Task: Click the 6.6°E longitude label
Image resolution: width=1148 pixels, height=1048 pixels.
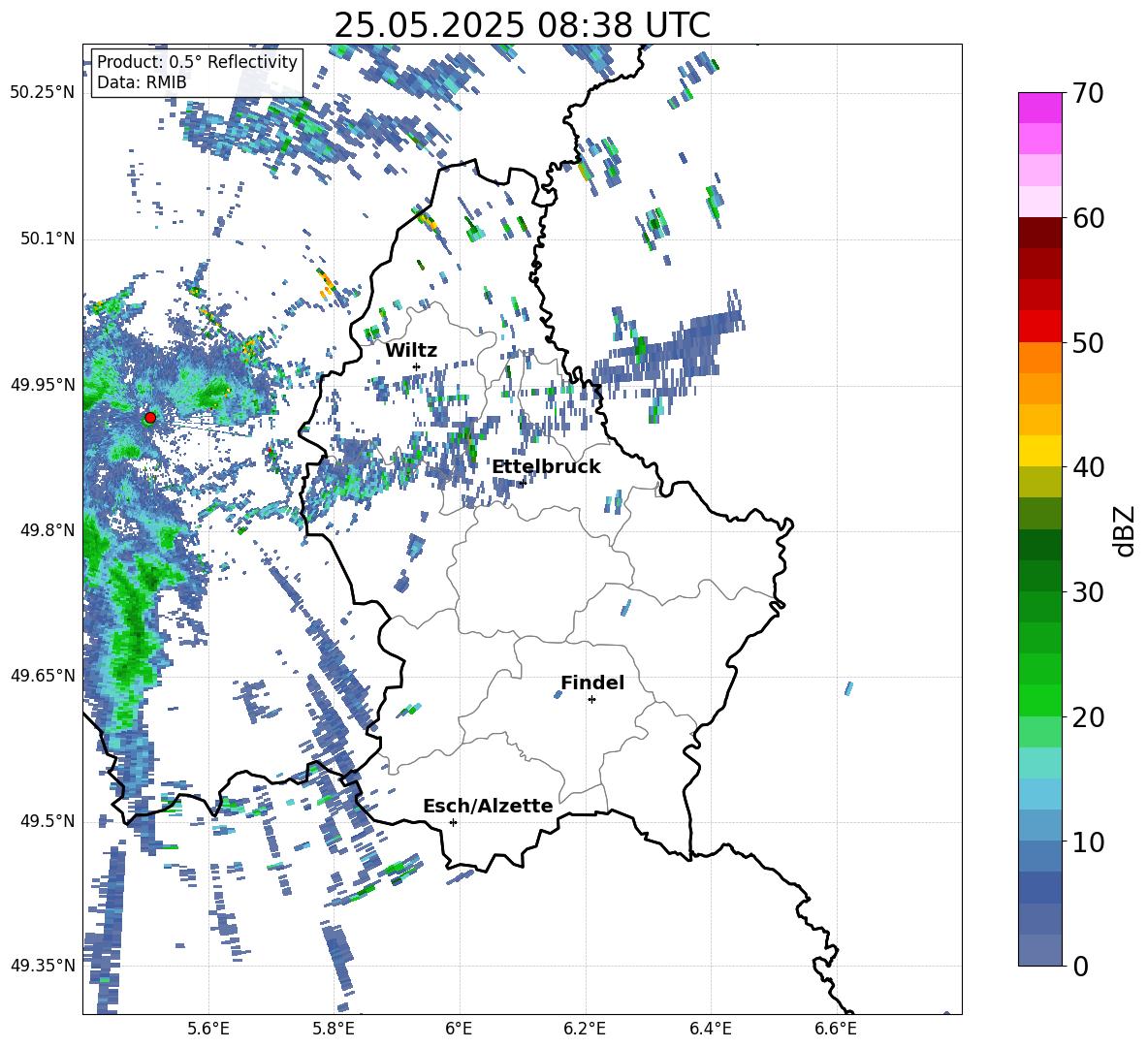Action: (836, 1029)
